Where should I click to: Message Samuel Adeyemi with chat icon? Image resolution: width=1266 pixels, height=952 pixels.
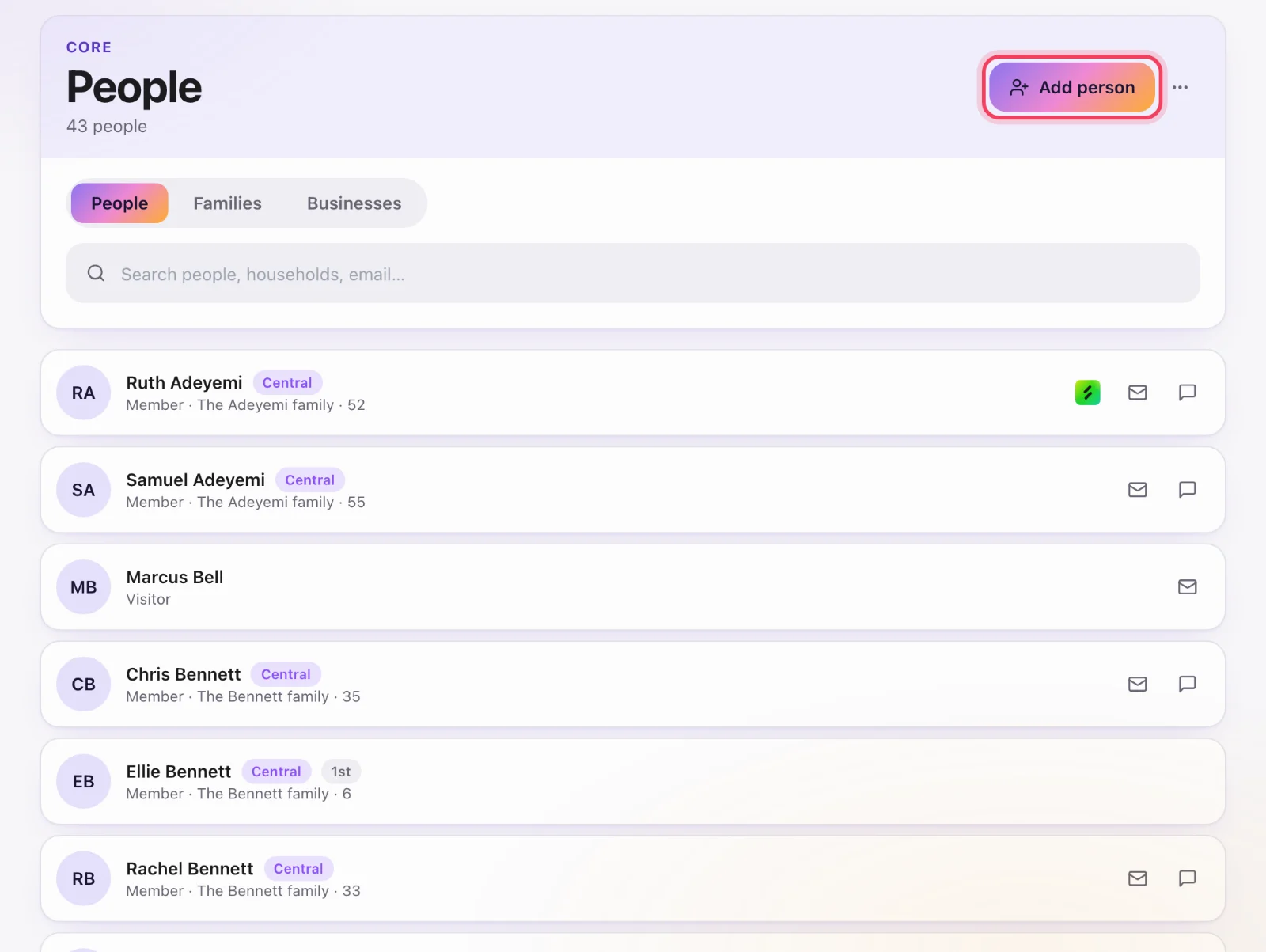tap(1187, 490)
